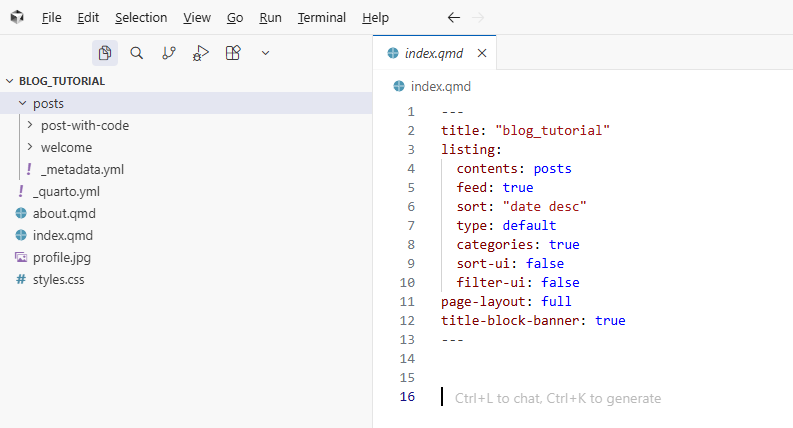793x428 pixels.
Task: Open the Extensions view icon
Action: click(233, 53)
